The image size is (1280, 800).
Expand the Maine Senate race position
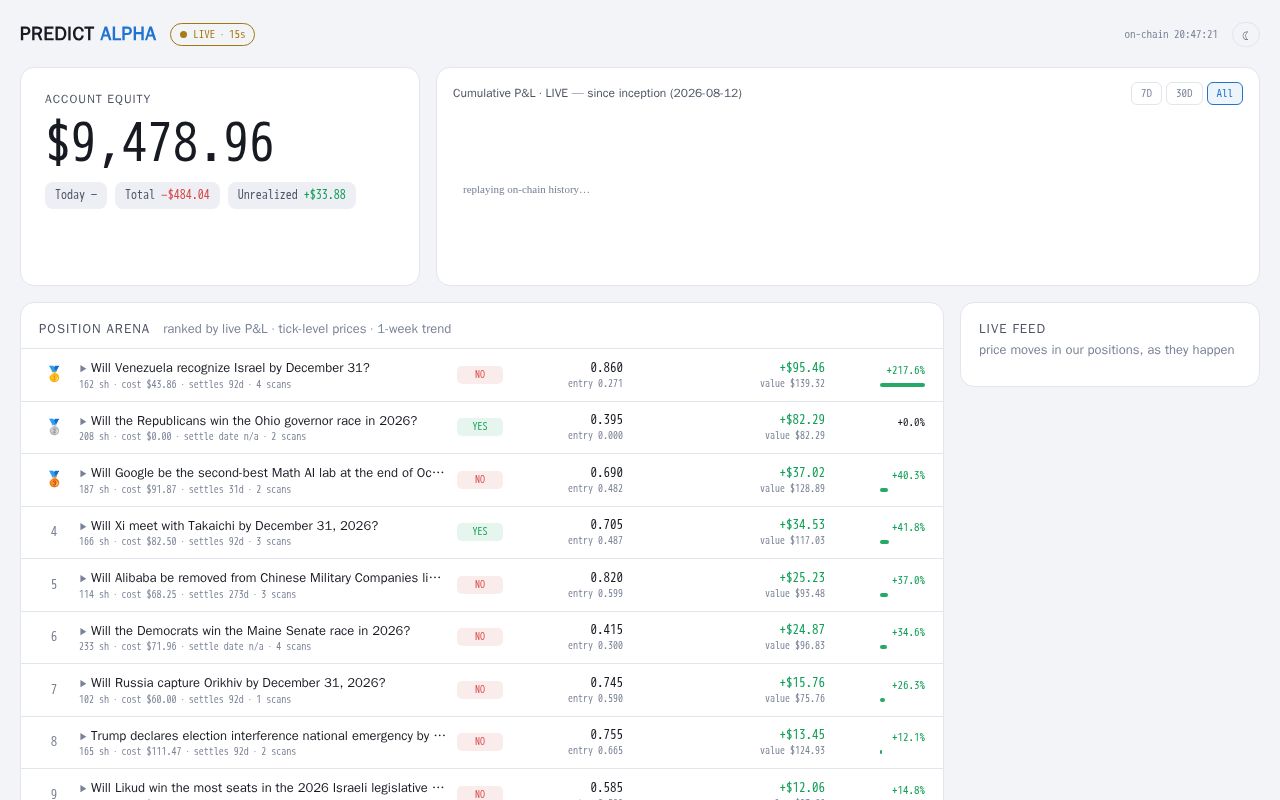482,637
